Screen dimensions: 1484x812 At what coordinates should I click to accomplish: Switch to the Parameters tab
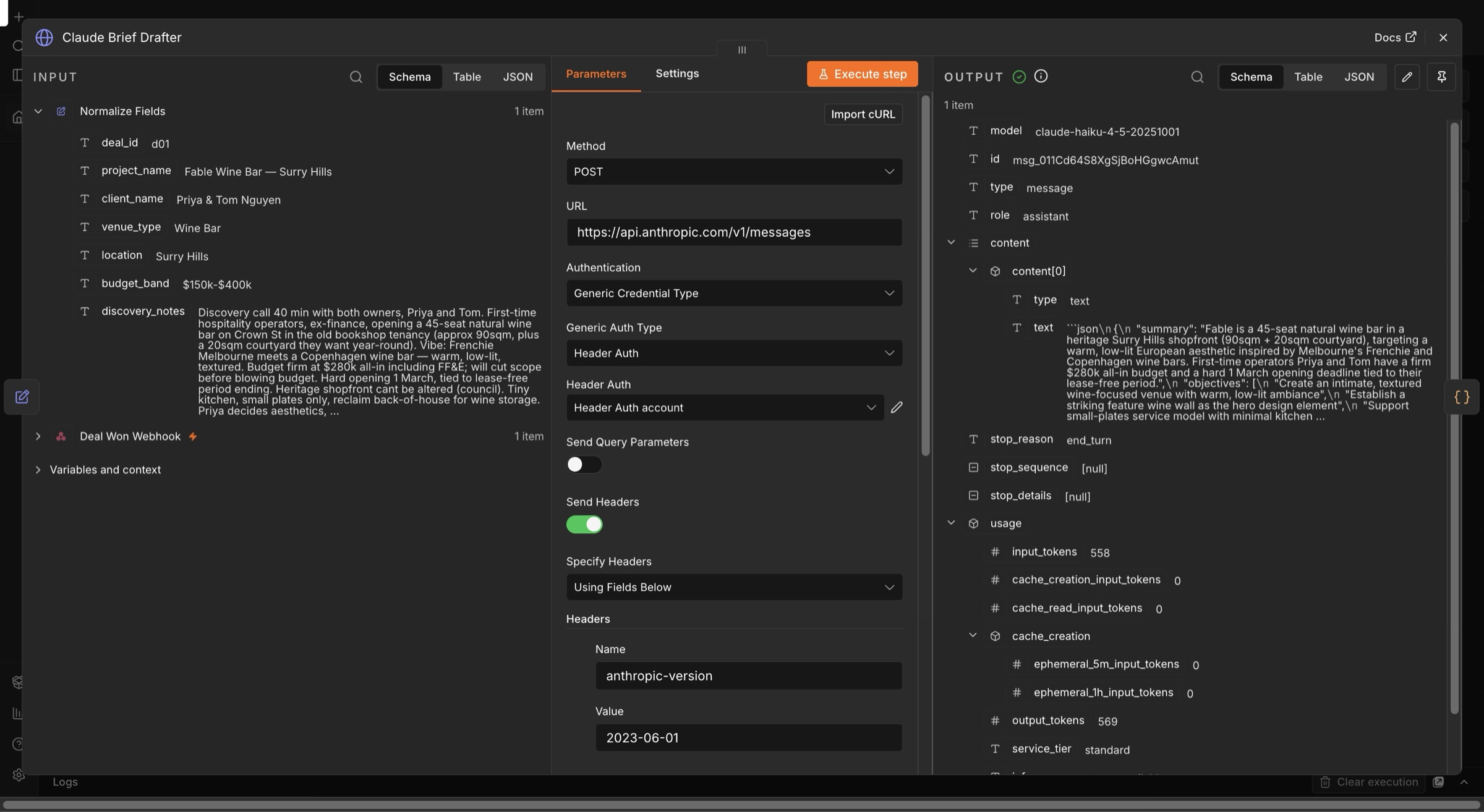596,74
